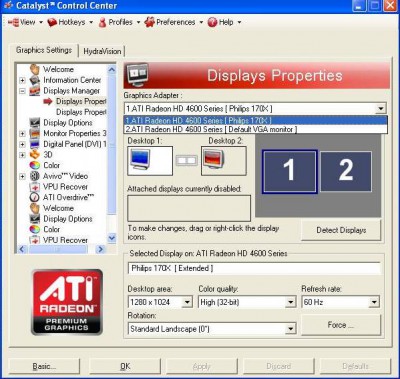The image size is (400, 379).
Task: Click the Detect Displays button
Action: point(341,230)
